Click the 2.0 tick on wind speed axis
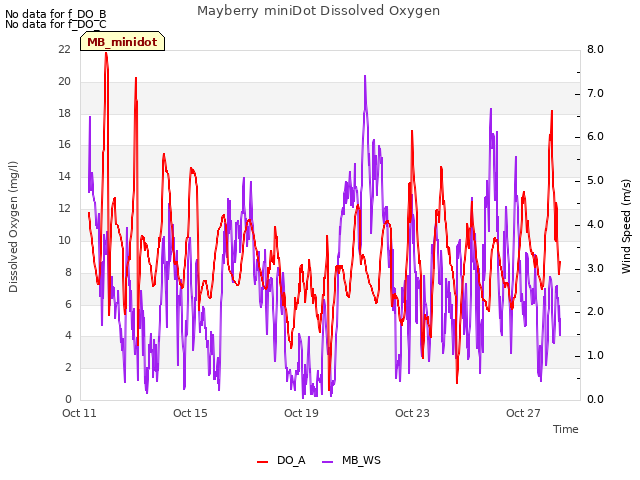The width and height of the screenshot is (640, 480). pos(595,311)
